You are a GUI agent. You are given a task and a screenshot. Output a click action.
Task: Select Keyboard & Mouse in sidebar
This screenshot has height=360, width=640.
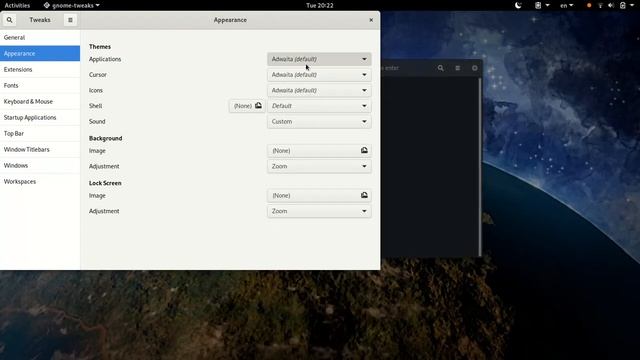point(40,101)
